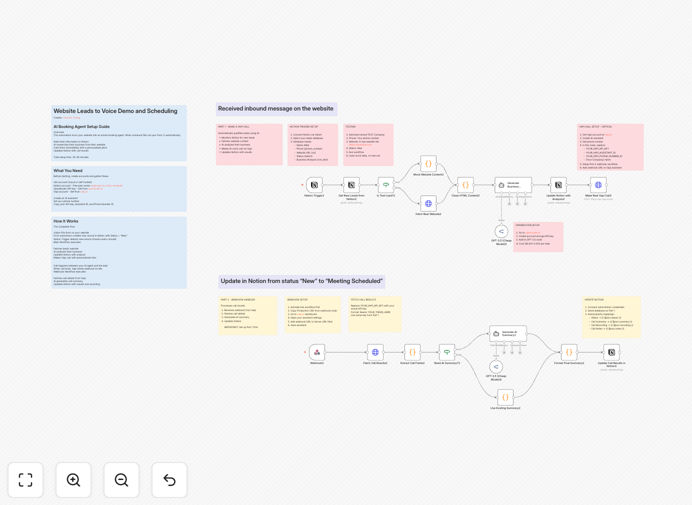Select the Fetch Call Results HTTP node

click(x=375, y=352)
